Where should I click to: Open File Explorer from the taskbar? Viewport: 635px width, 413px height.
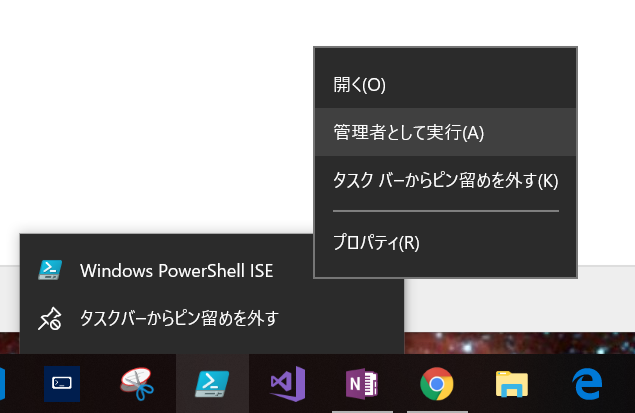(512, 384)
